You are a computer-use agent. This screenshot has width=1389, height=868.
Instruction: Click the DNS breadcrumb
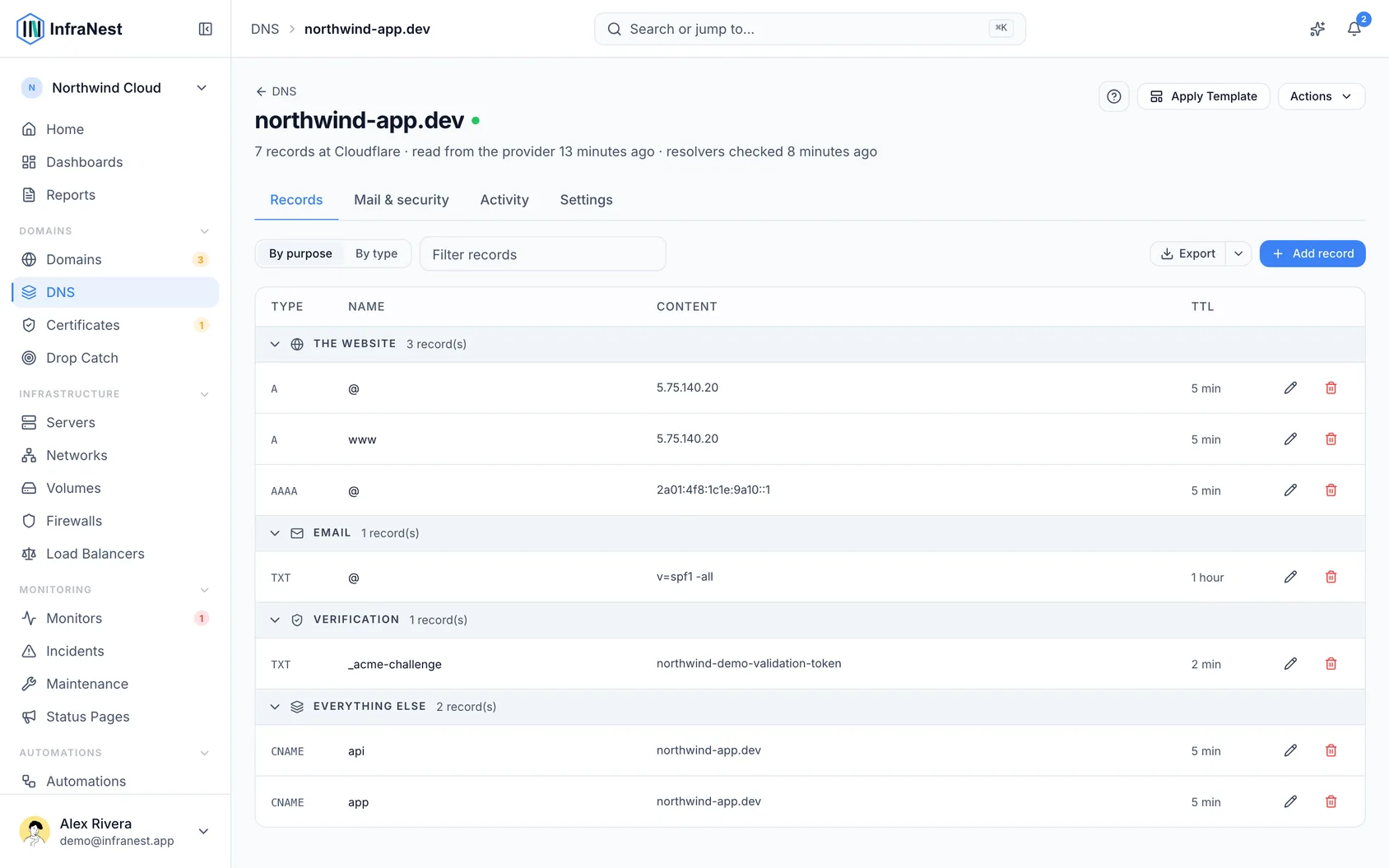coord(265,29)
